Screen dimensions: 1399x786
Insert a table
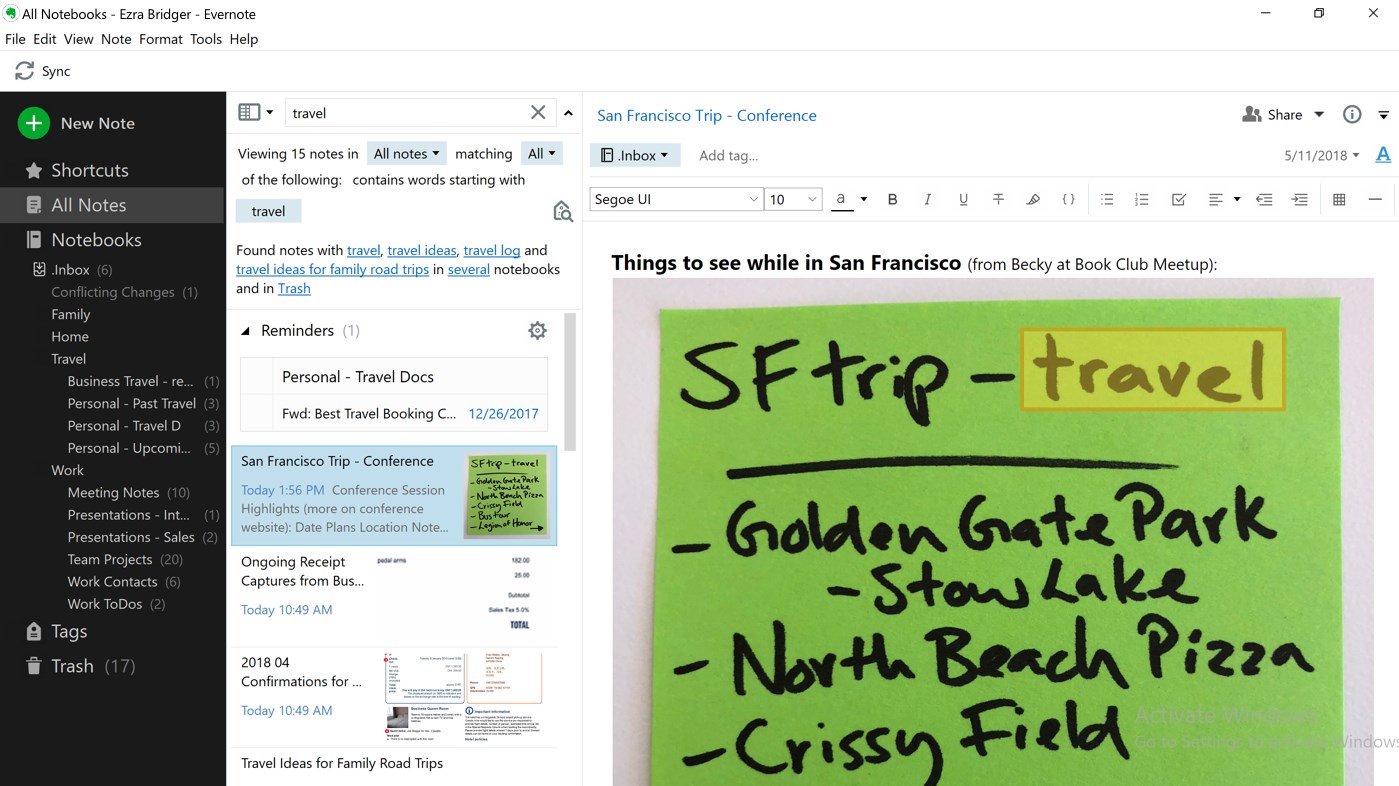click(1339, 200)
